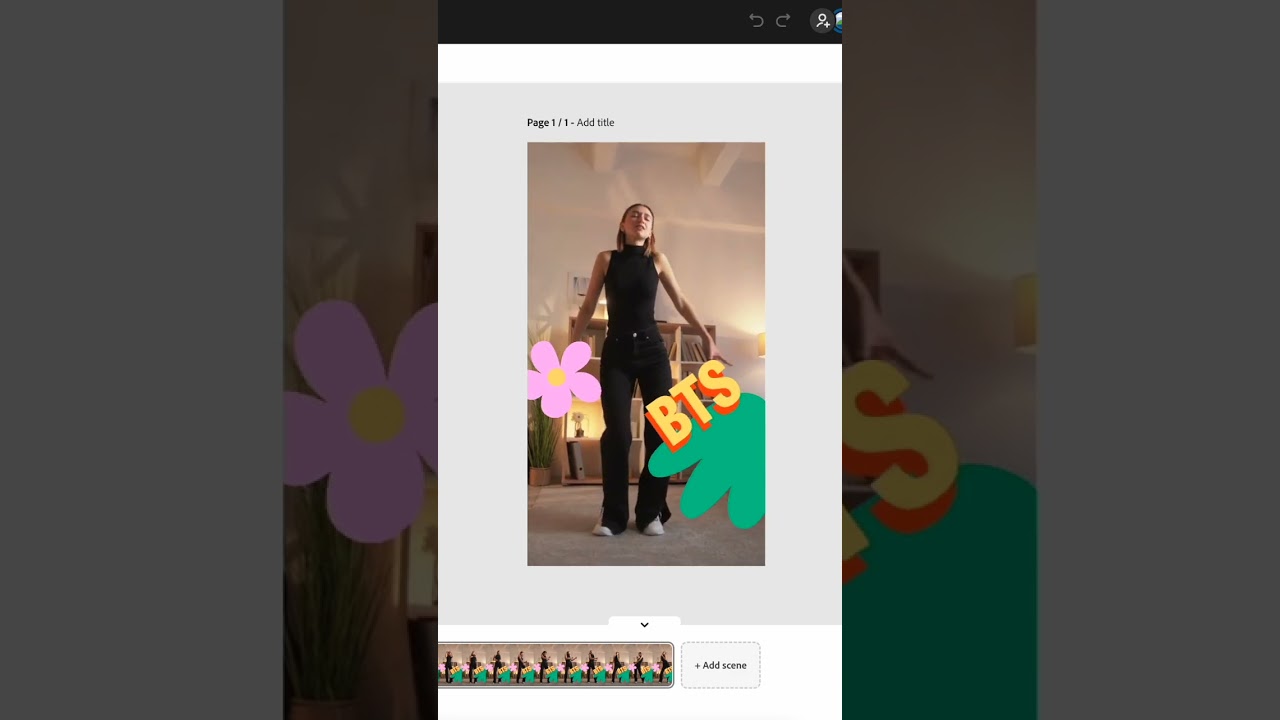
Task: Select the pink flower sticker on canvas
Action: click(x=563, y=378)
